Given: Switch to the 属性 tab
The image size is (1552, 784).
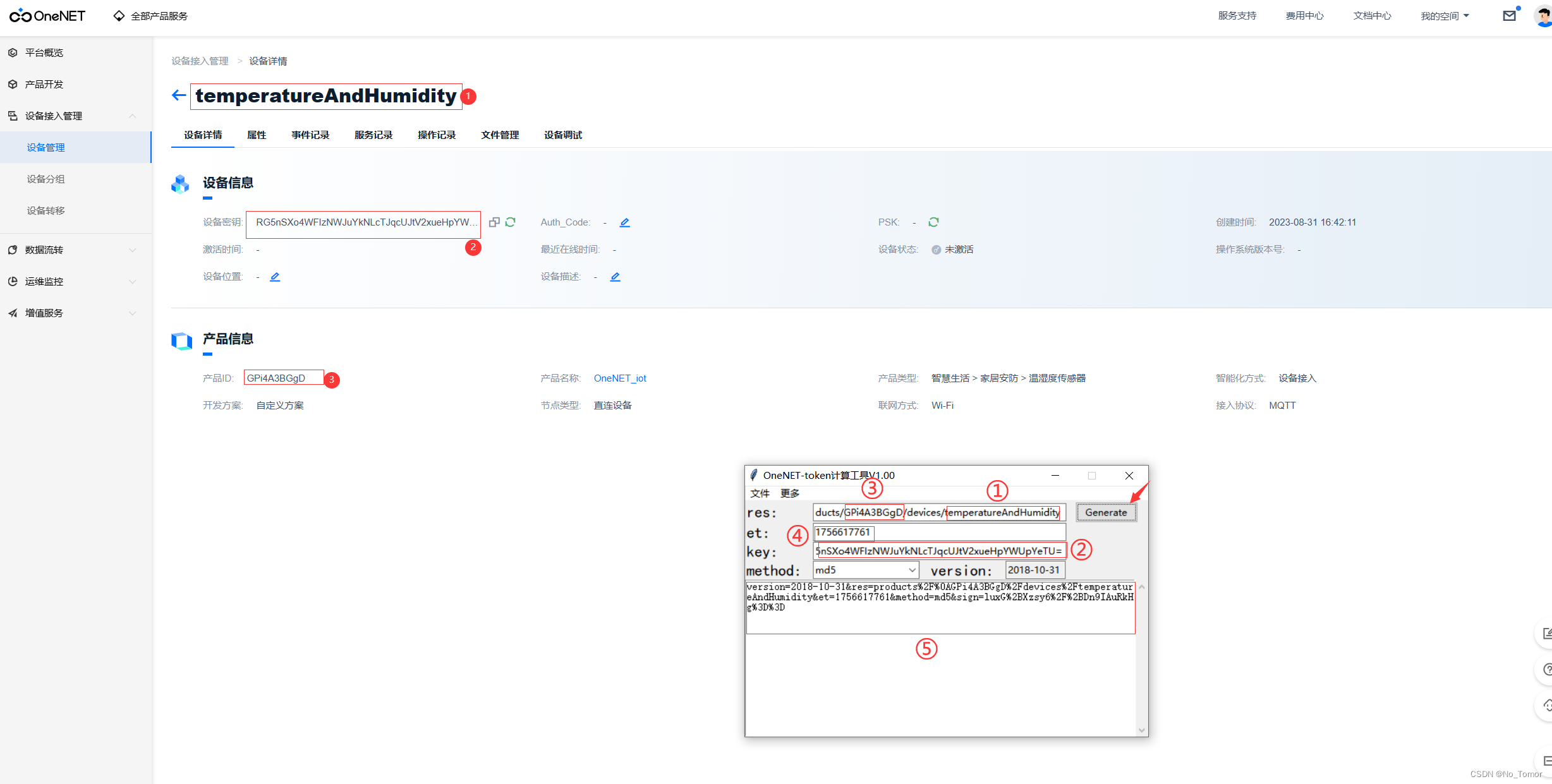Looking at the screenshot, I should click(257, 135).
